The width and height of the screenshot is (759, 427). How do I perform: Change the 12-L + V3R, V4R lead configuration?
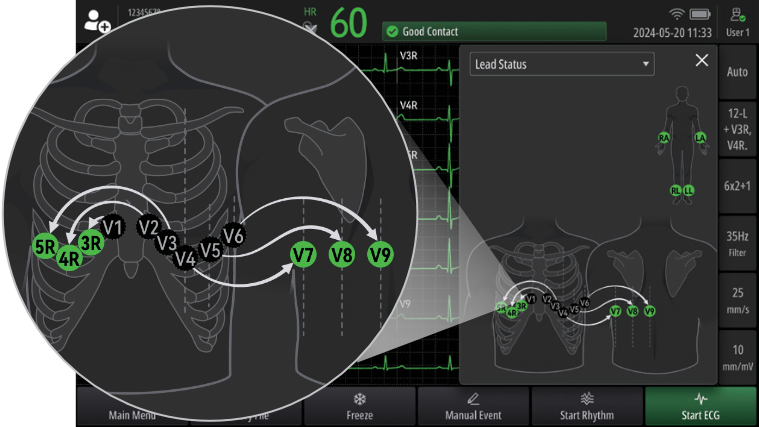coord(737,129)
